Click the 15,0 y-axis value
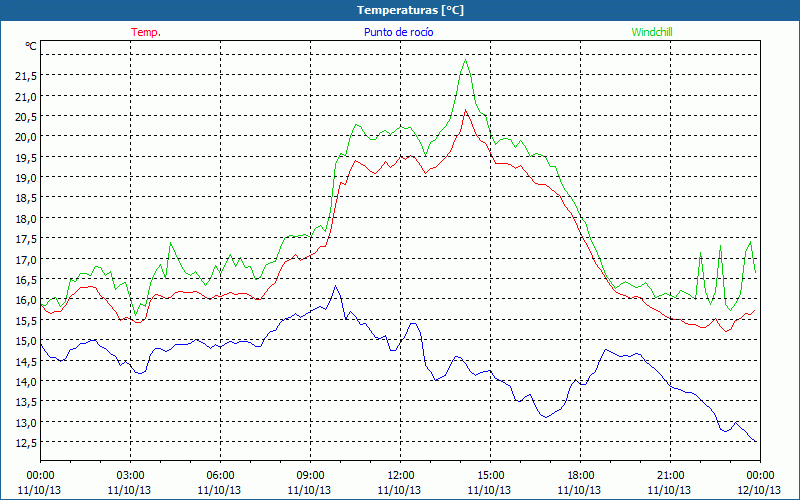800x500 pixels. [x=26, y=341]
